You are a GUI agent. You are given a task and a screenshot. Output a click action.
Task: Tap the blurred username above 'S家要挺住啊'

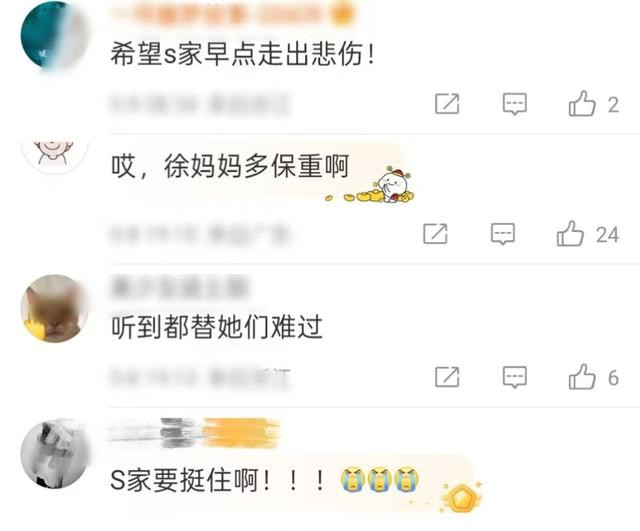[195, 433]
